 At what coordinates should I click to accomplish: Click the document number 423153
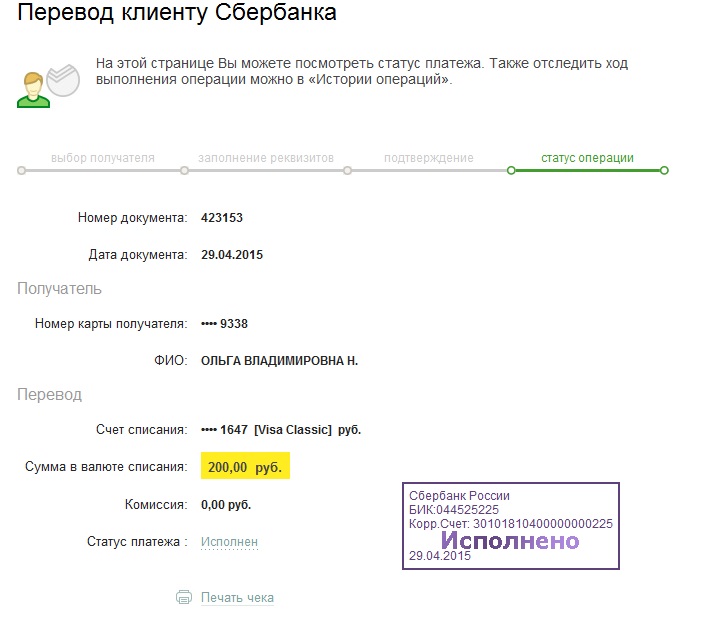pyautogui.click(x=222, y=218)
